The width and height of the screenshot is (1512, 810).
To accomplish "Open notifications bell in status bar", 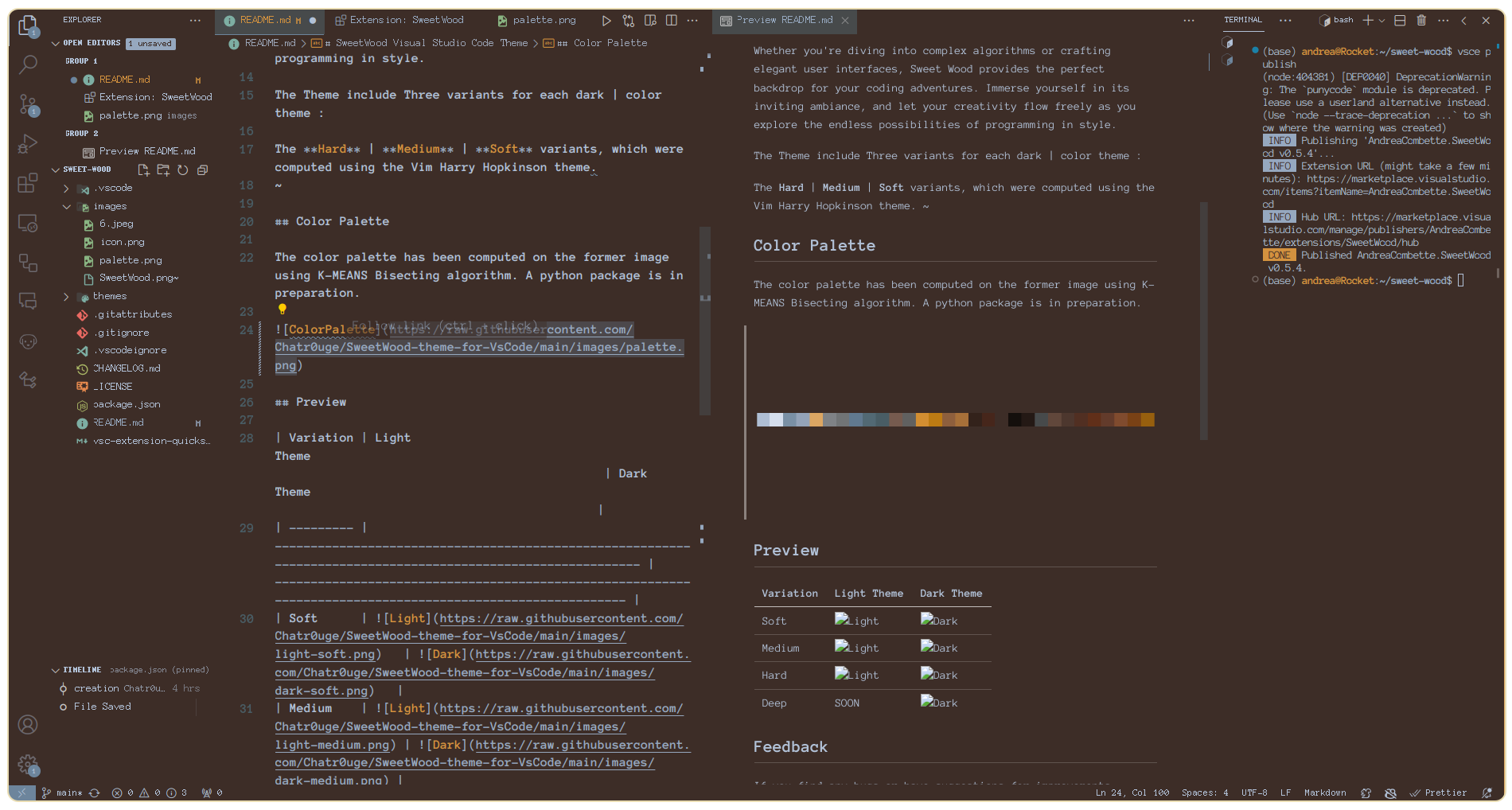I will click(1487, 792).
